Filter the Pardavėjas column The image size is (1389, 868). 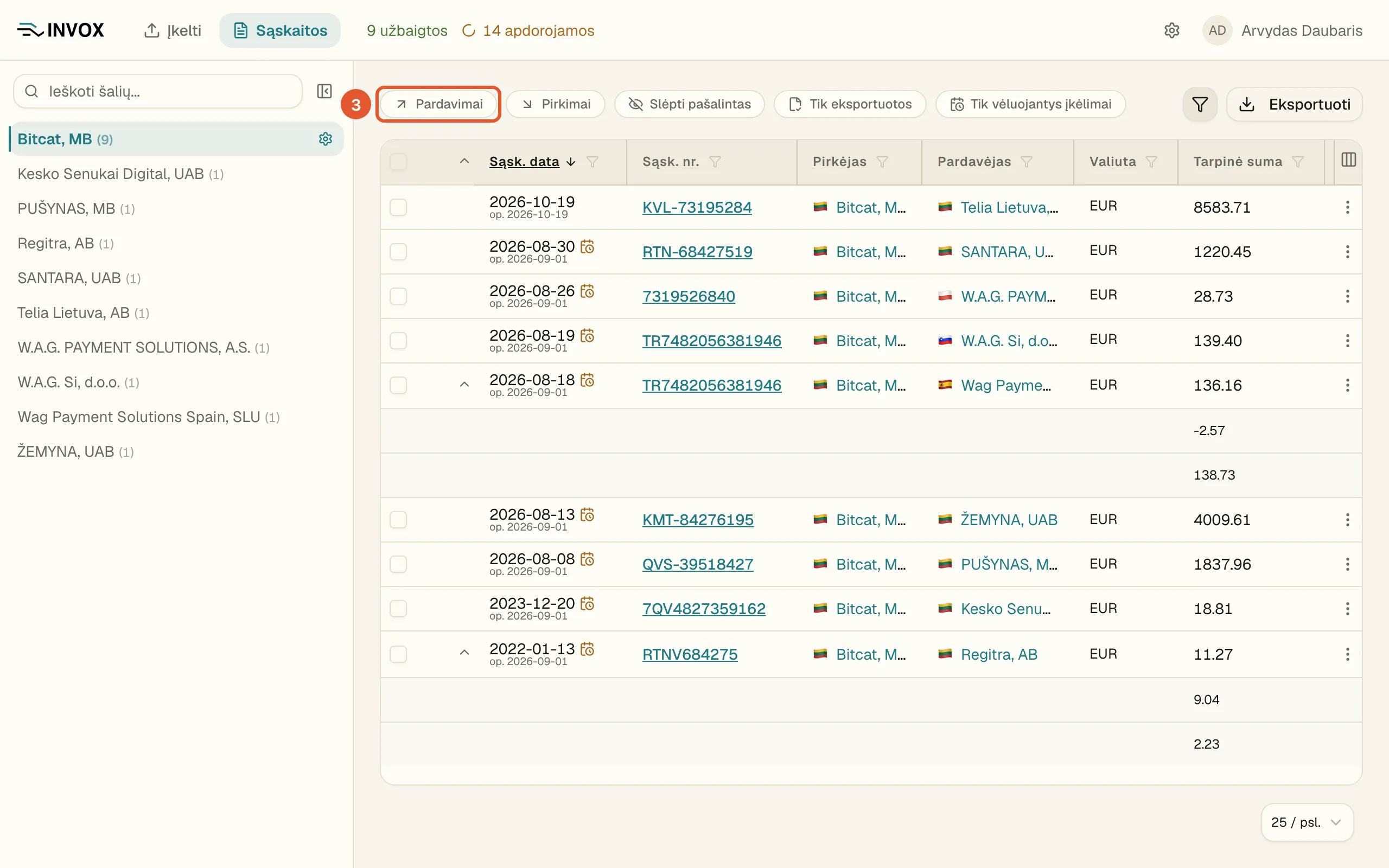click(1027, 162)
